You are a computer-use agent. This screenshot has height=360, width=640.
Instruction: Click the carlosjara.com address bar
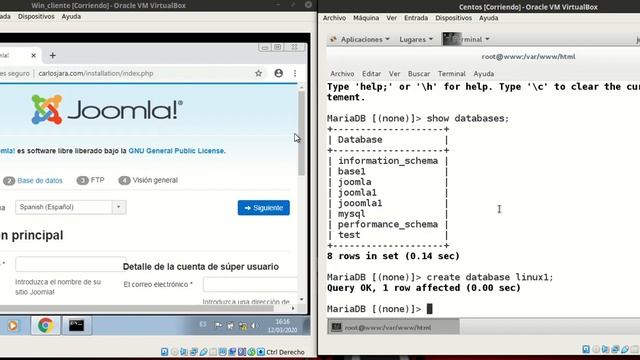pyautogui.click(x=96, y=73)
